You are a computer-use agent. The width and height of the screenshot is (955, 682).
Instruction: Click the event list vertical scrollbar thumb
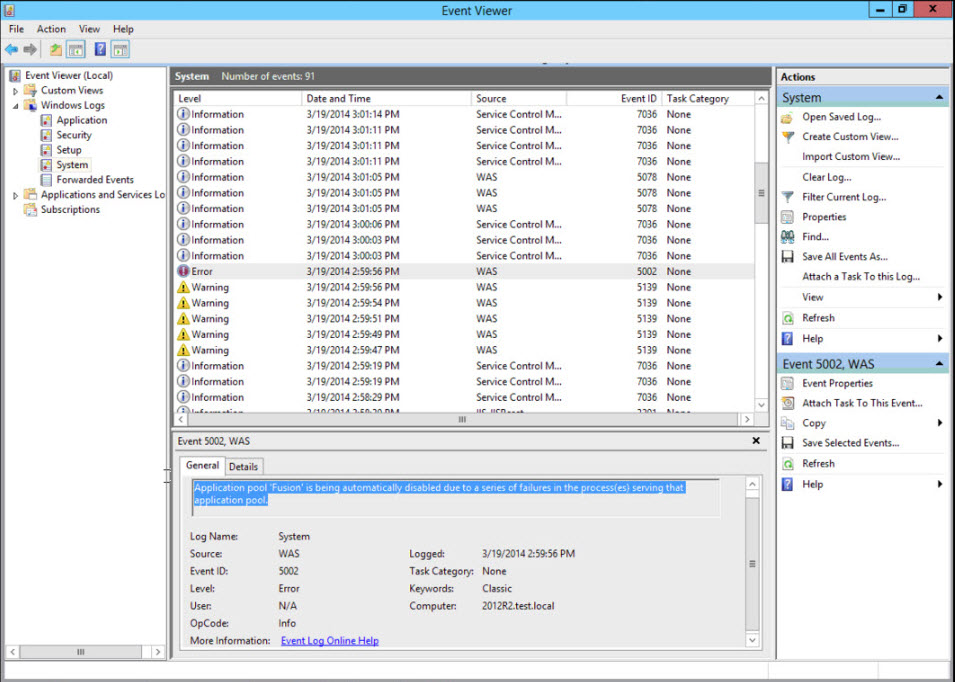761,193
